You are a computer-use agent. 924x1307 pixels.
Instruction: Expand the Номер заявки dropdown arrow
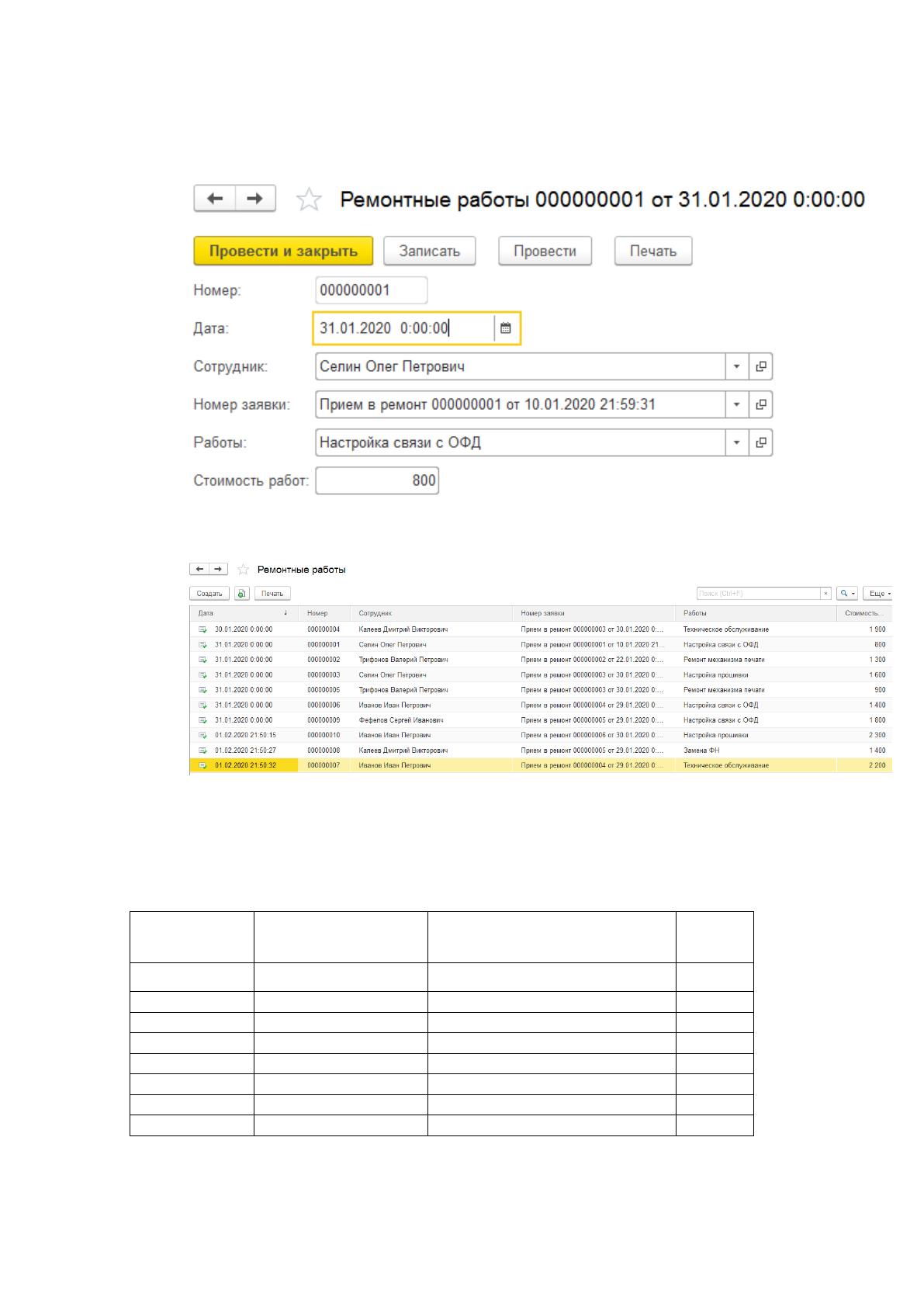(x=736, y=404)
